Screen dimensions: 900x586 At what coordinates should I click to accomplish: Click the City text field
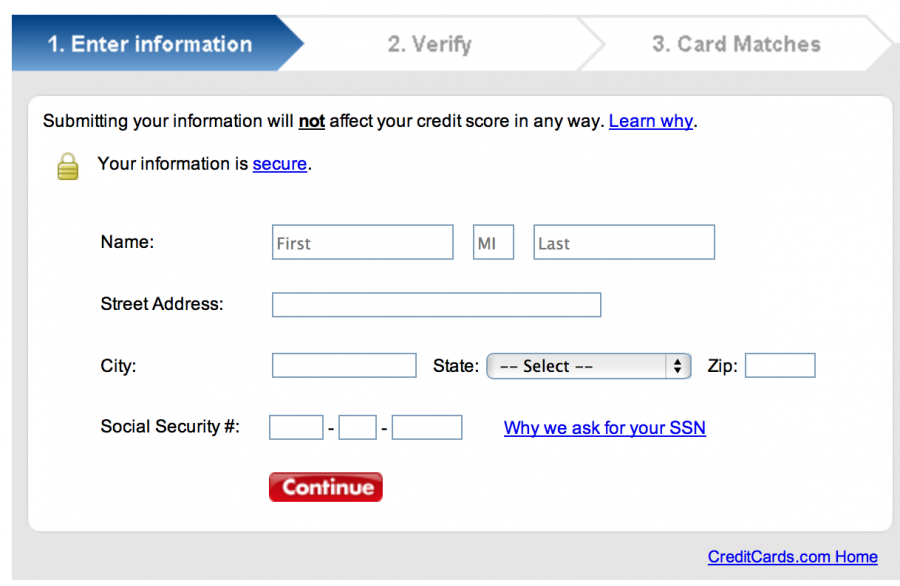pos(344,366)
